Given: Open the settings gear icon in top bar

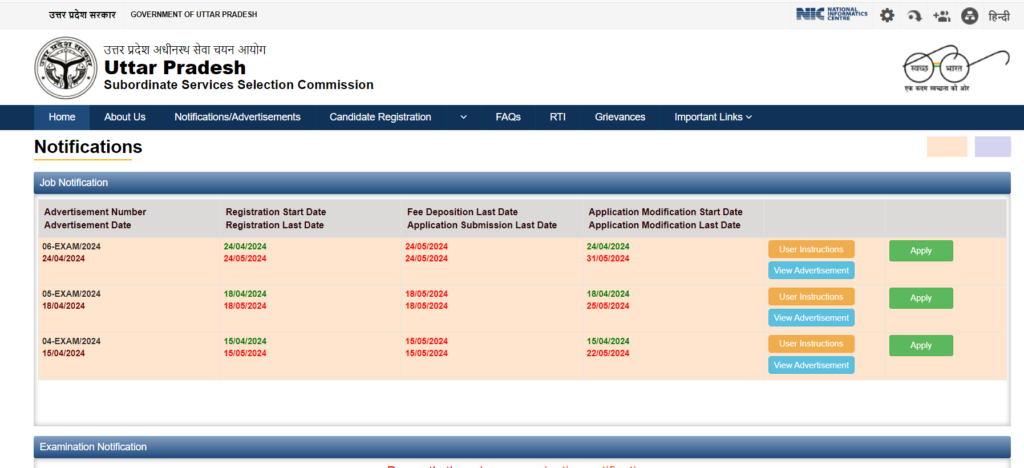Looking at the screenshot, I should [886, 15].
